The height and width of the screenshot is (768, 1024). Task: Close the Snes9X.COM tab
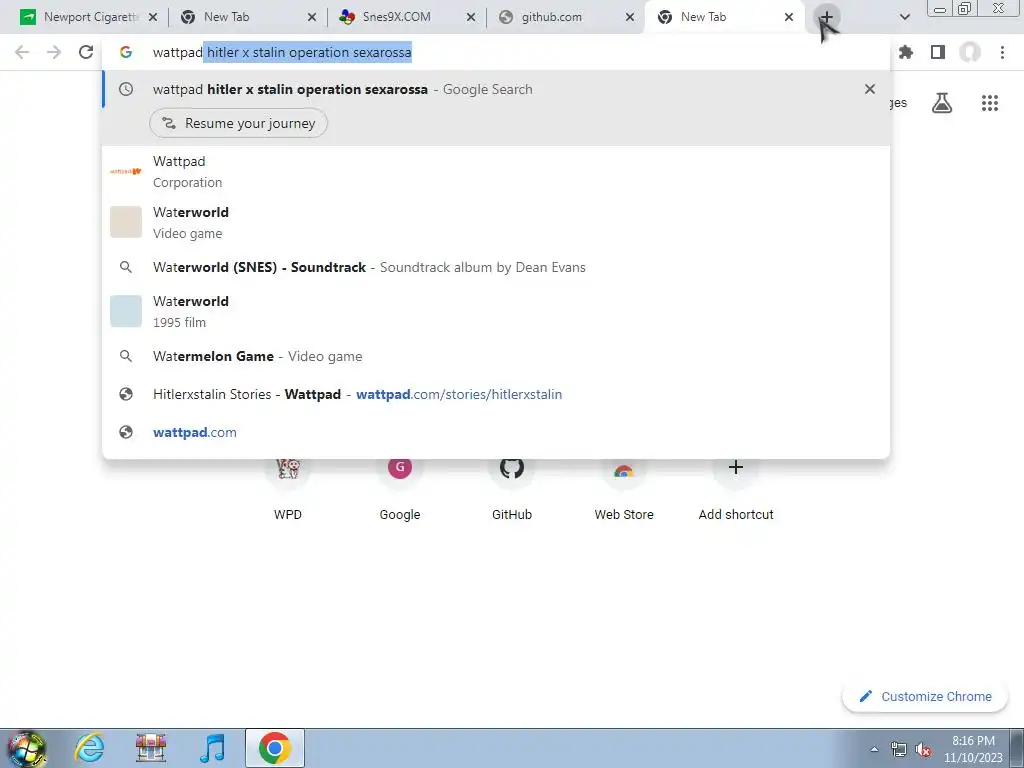[x=471, y=17]
